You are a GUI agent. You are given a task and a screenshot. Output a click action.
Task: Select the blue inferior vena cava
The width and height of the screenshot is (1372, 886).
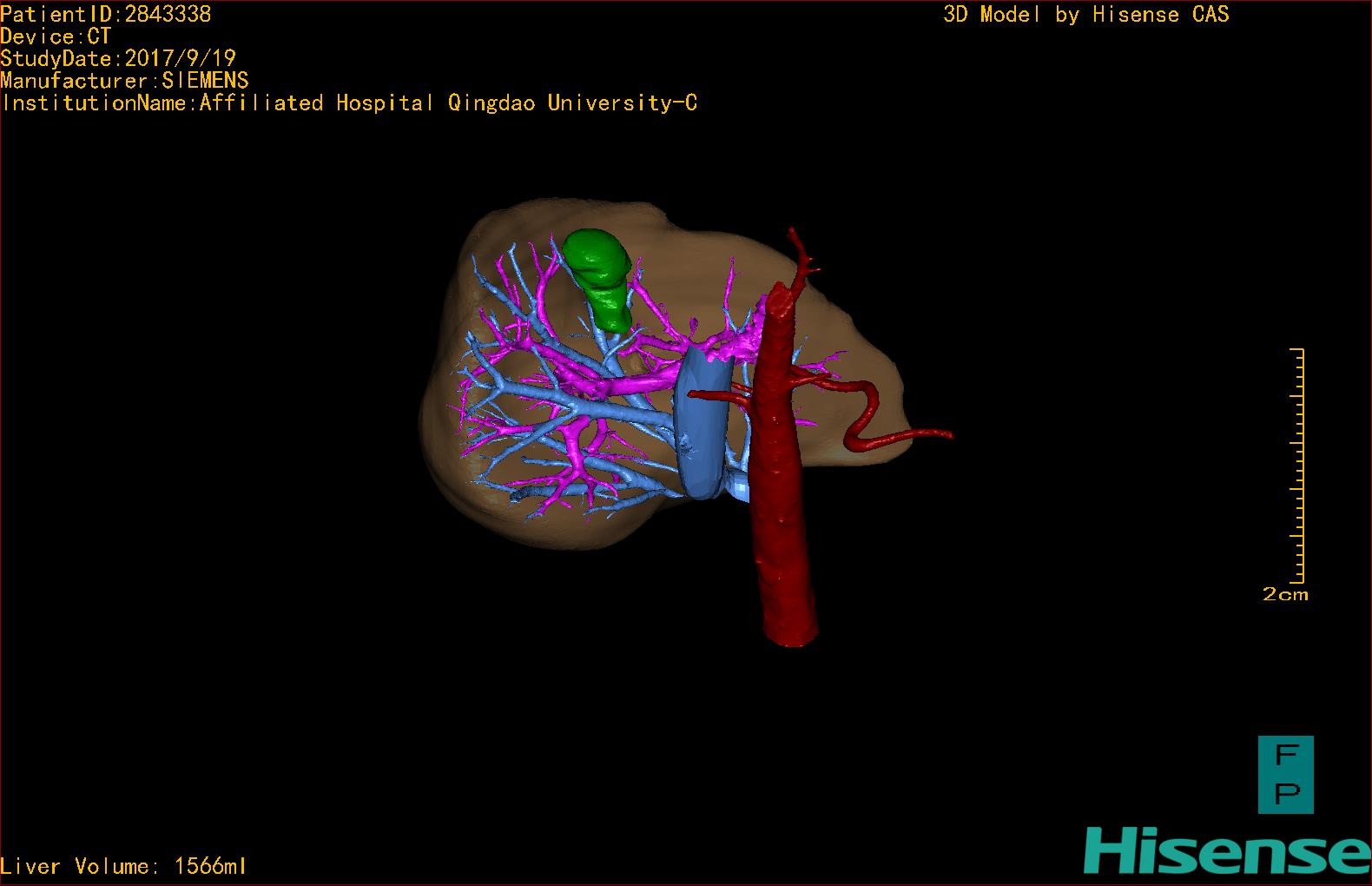point(701,423)
